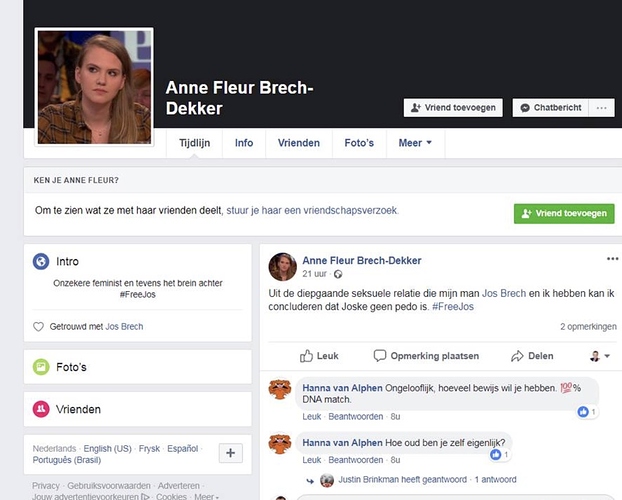Click Hanna van Alphen's avatar on second comment
This screenshot has height=500, width=622.
coord(280,444)
